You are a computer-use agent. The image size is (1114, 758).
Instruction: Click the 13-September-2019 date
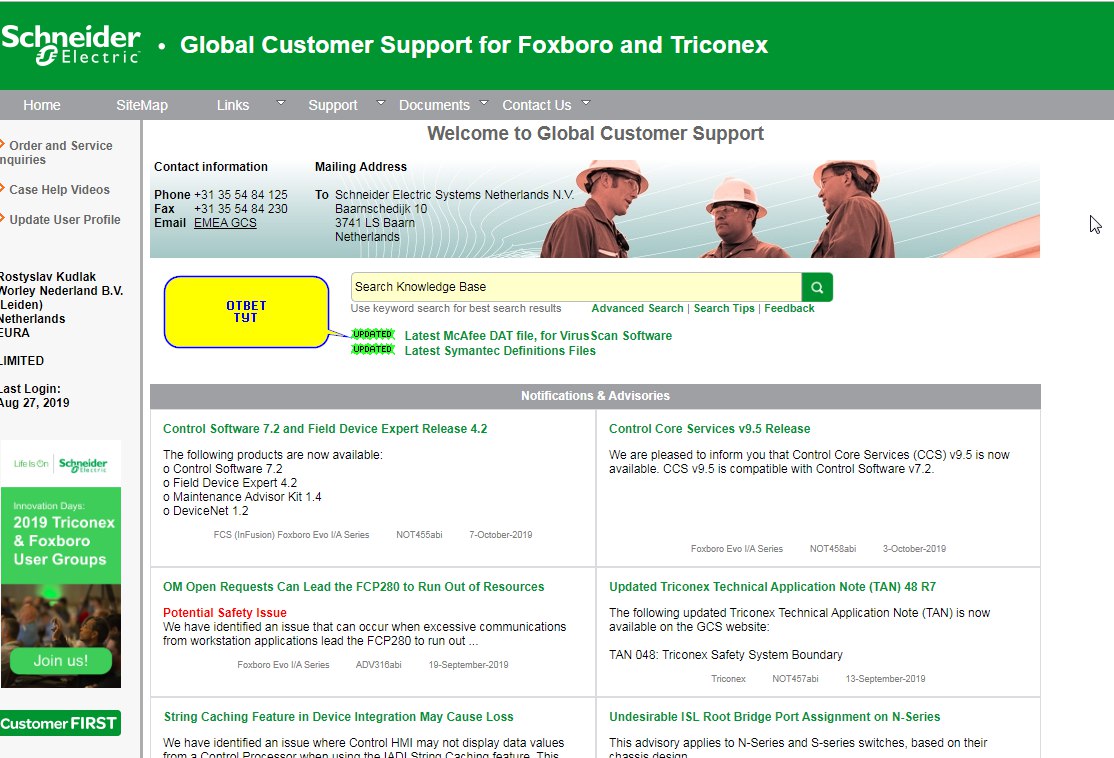click(885, 679)
